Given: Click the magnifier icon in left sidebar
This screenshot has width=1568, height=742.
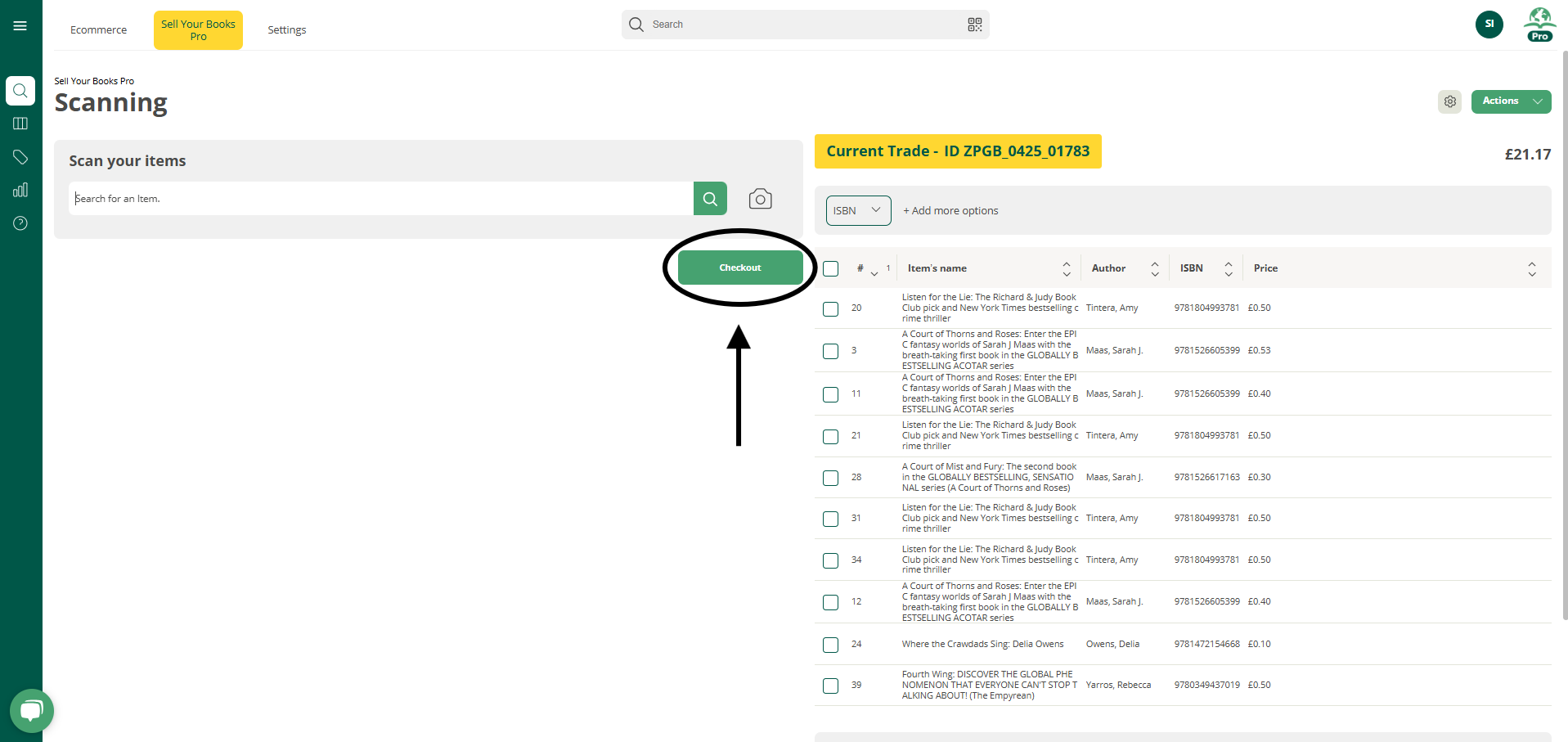Looking at the screenshot, I should (20, 91).
